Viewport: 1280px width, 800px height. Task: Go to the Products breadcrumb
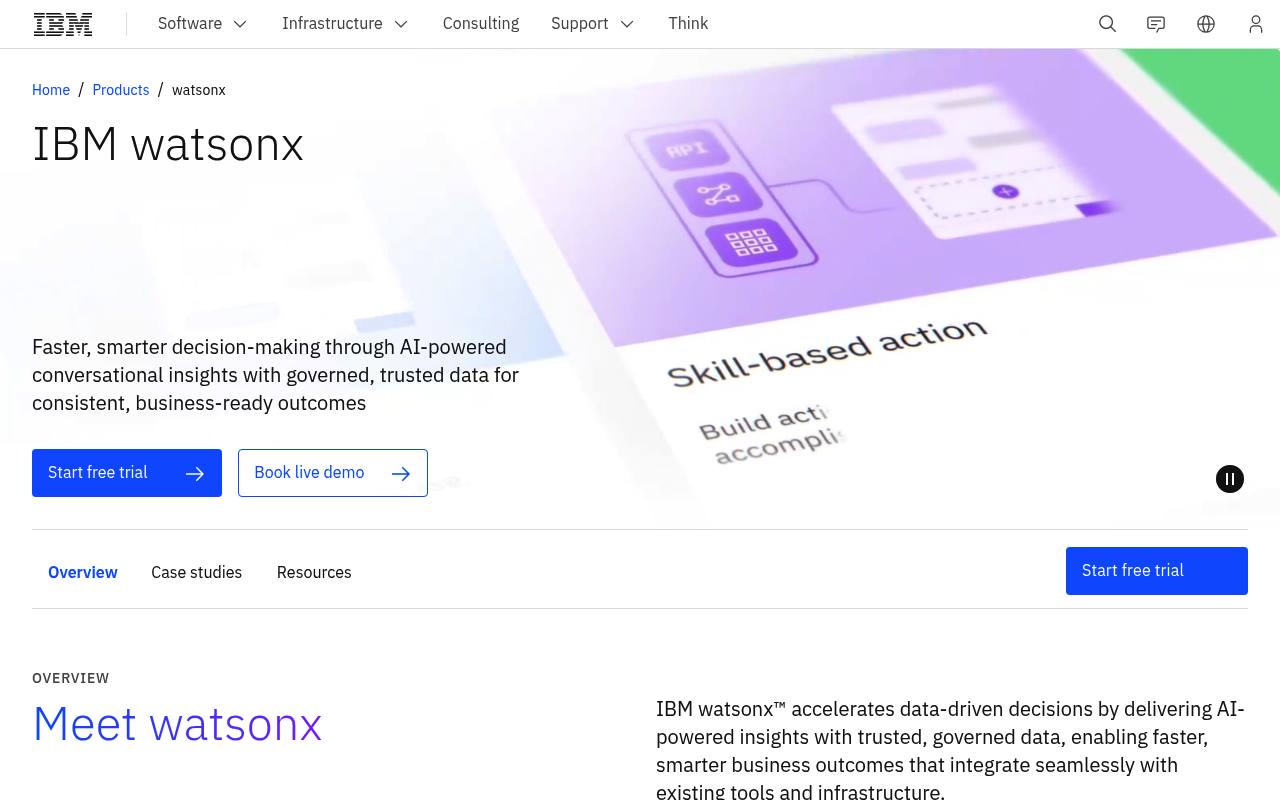pos(121,90)
